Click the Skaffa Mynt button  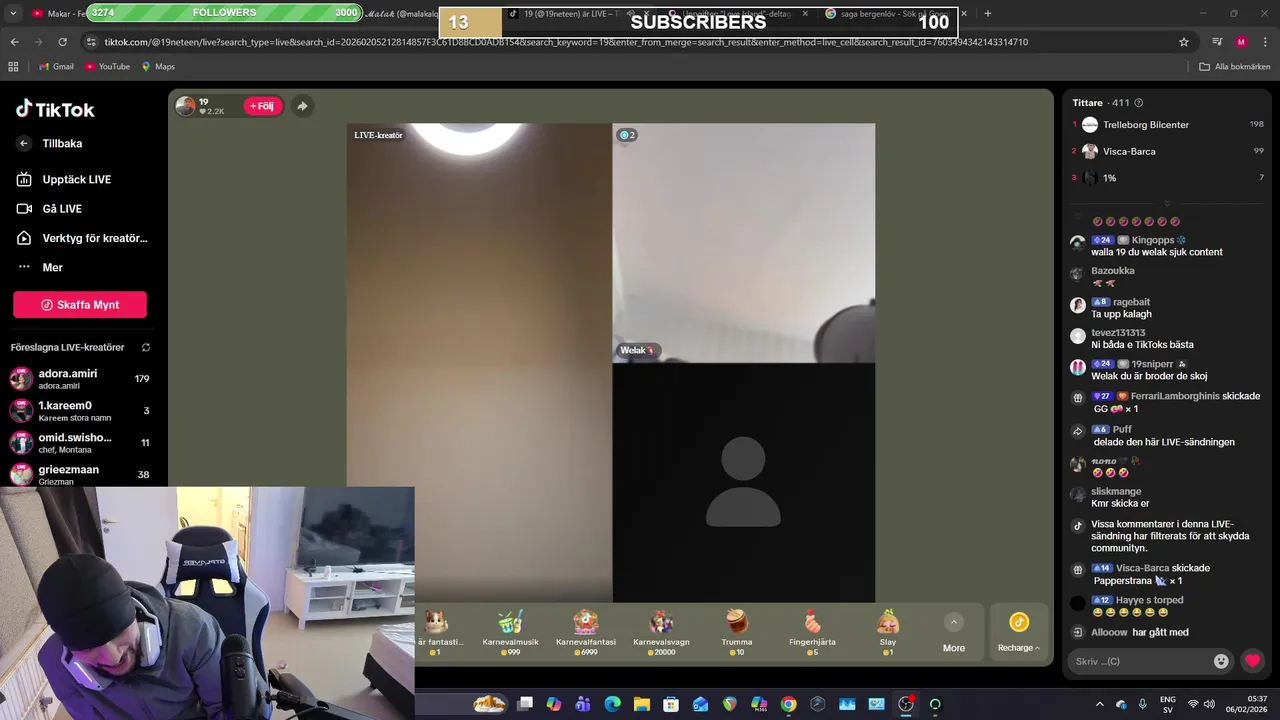(80, 305)
